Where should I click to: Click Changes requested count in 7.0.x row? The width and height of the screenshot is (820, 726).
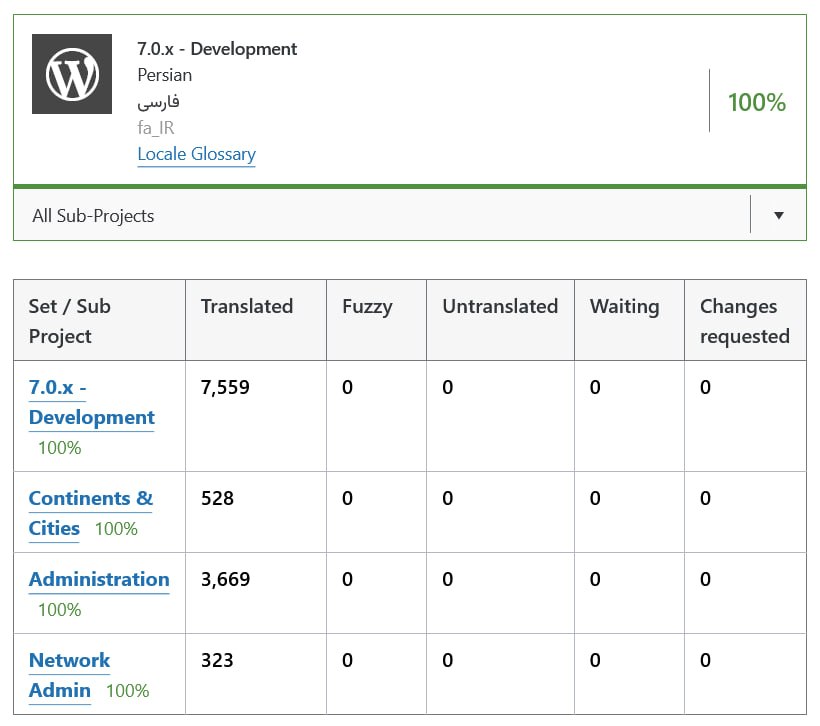(x=705, y=387)
